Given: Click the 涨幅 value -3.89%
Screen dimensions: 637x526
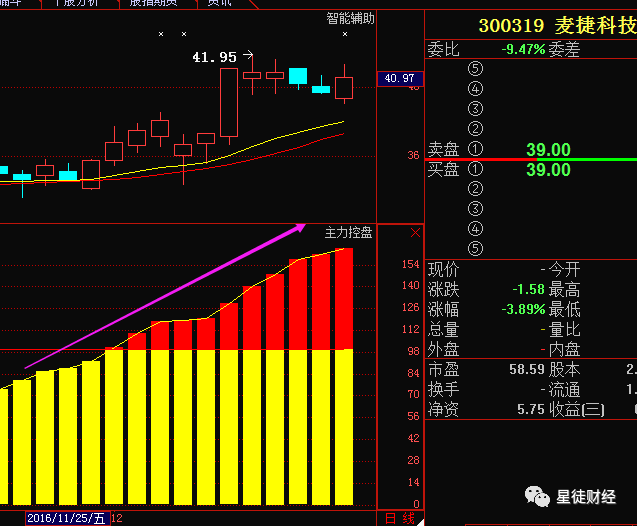Looking at the screenshot, I should 523,309.
